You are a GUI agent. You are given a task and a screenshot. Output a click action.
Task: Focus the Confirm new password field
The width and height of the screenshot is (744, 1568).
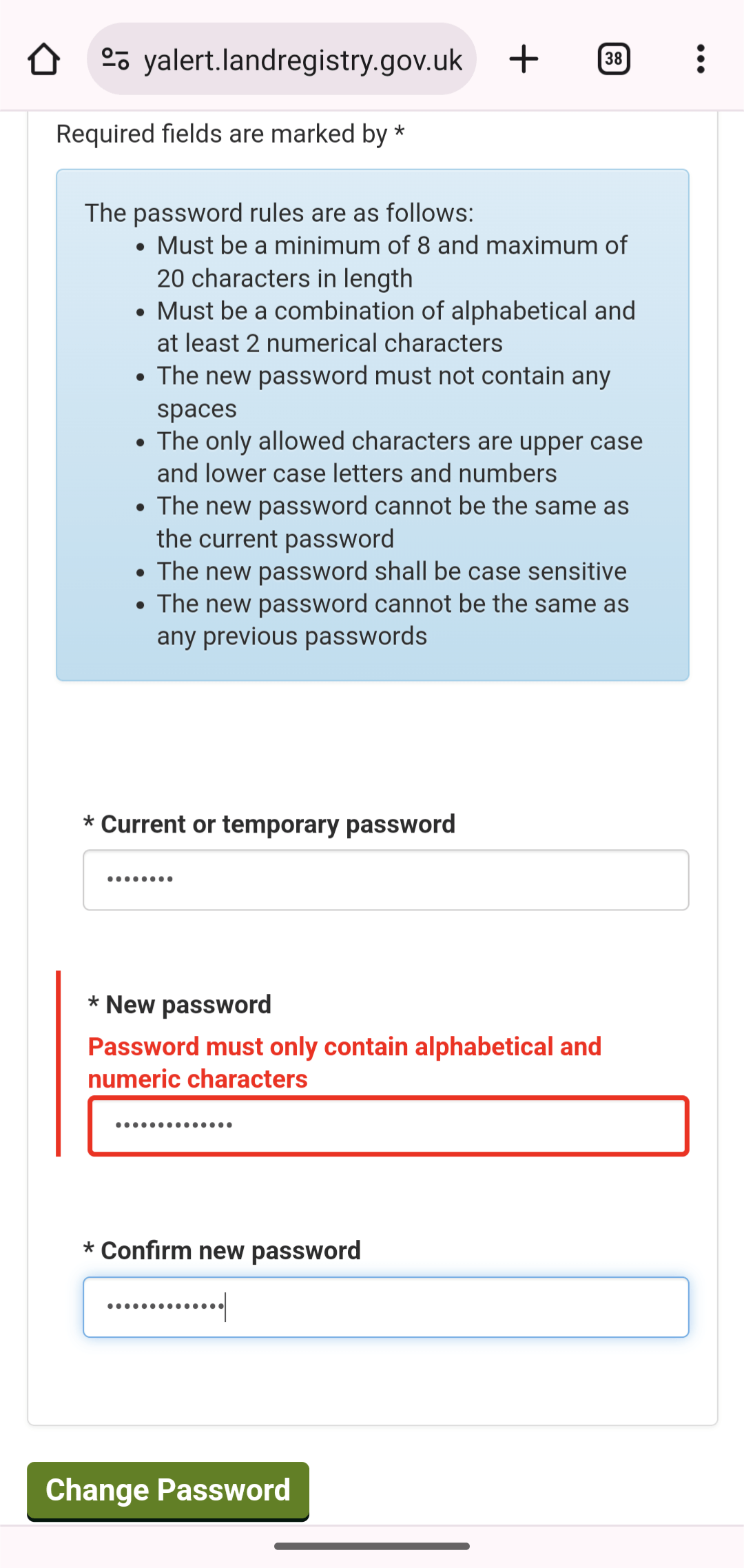pos(386,1307)
